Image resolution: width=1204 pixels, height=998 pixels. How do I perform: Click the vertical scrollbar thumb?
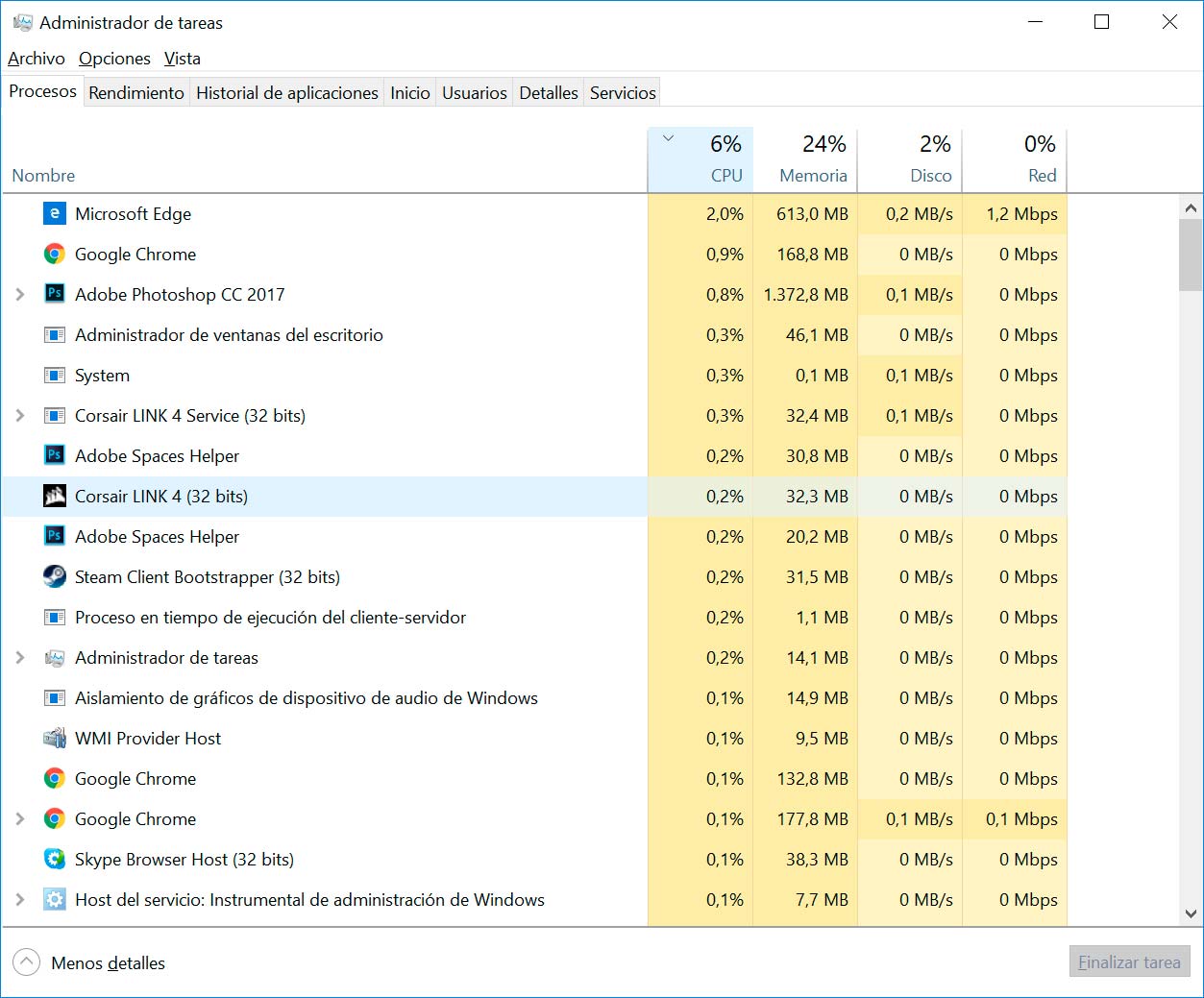coord(1191,255)
